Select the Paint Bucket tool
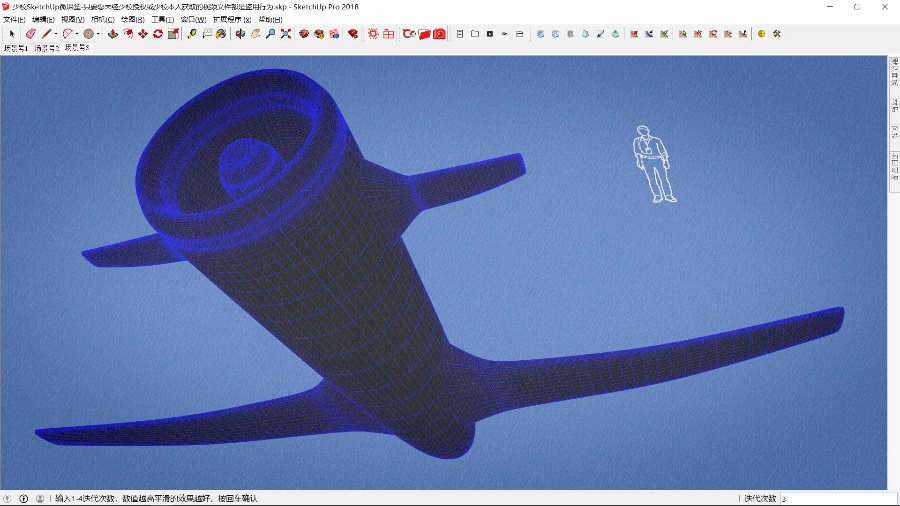The height and width of the screenshot is (506, 900). pyautogui.click(x=222, y=34)
